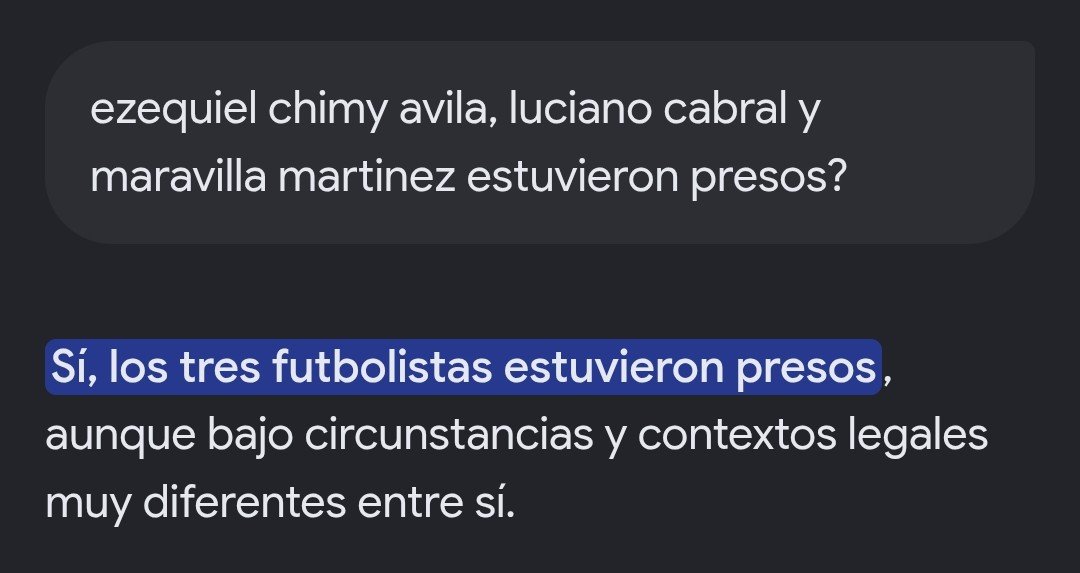This screenshot has height=573, width=1080.
Task: Select the word 'circunstancias' in the answer
Action: (448, 435)
